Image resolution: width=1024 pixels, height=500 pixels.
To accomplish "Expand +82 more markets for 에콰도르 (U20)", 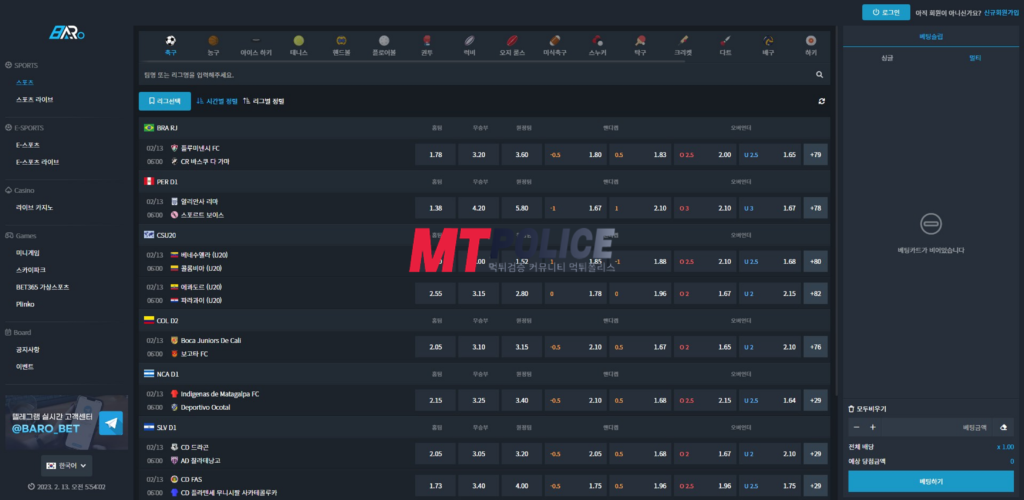I will click(815, 294).
